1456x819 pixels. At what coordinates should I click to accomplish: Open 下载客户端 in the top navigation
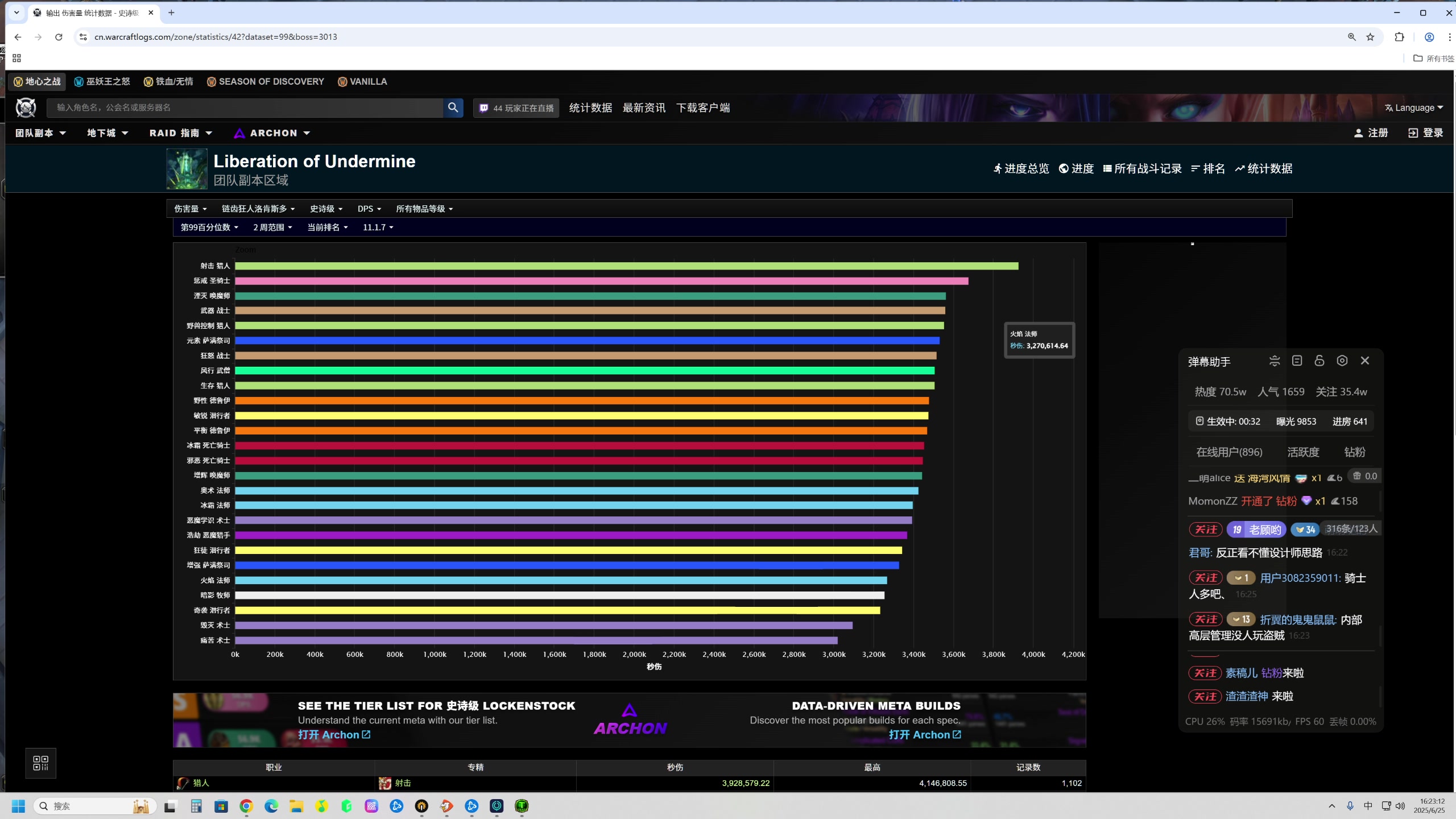tap(703, 107)
